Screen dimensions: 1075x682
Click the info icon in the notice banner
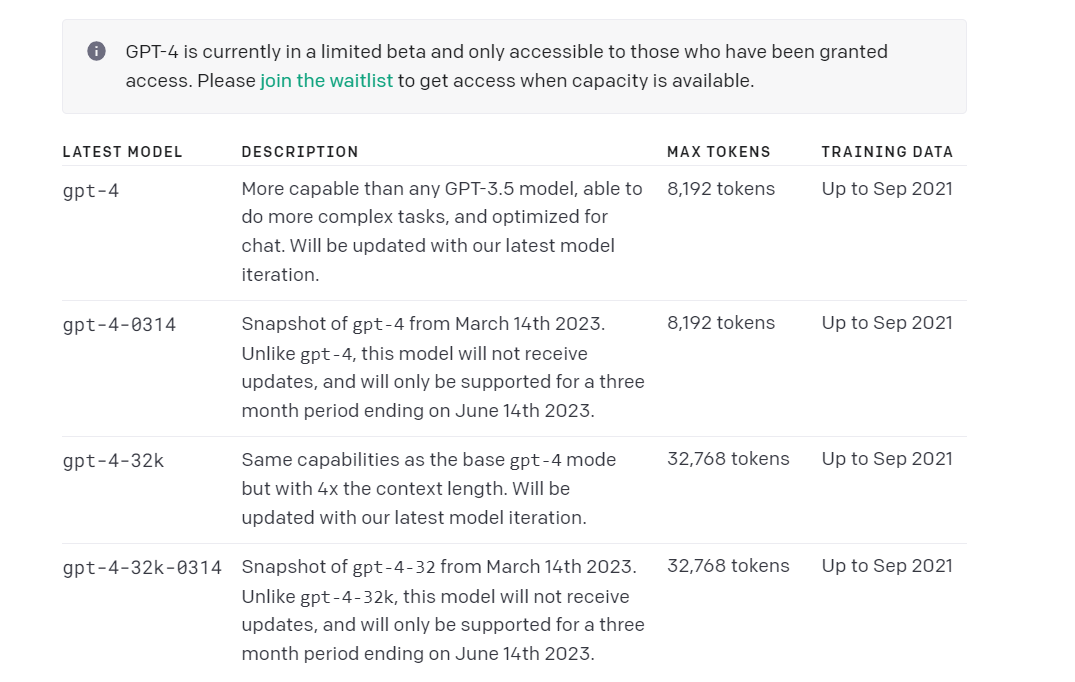click(97, 51)
